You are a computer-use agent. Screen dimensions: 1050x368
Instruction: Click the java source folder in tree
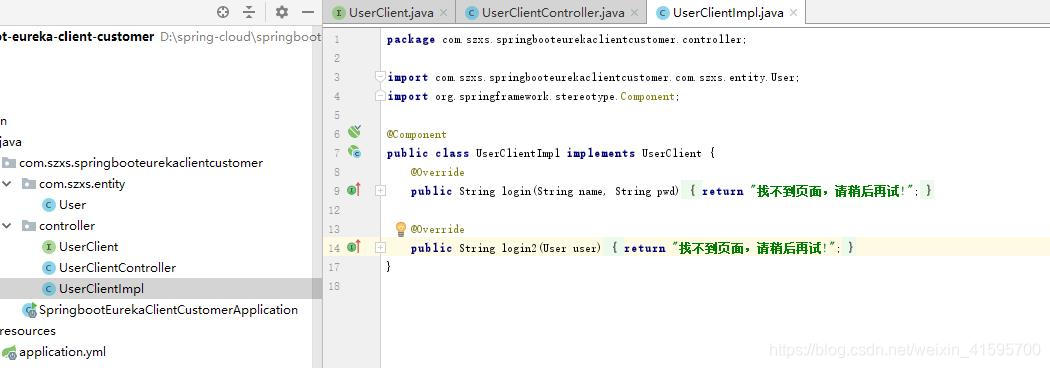click(11, 142)
